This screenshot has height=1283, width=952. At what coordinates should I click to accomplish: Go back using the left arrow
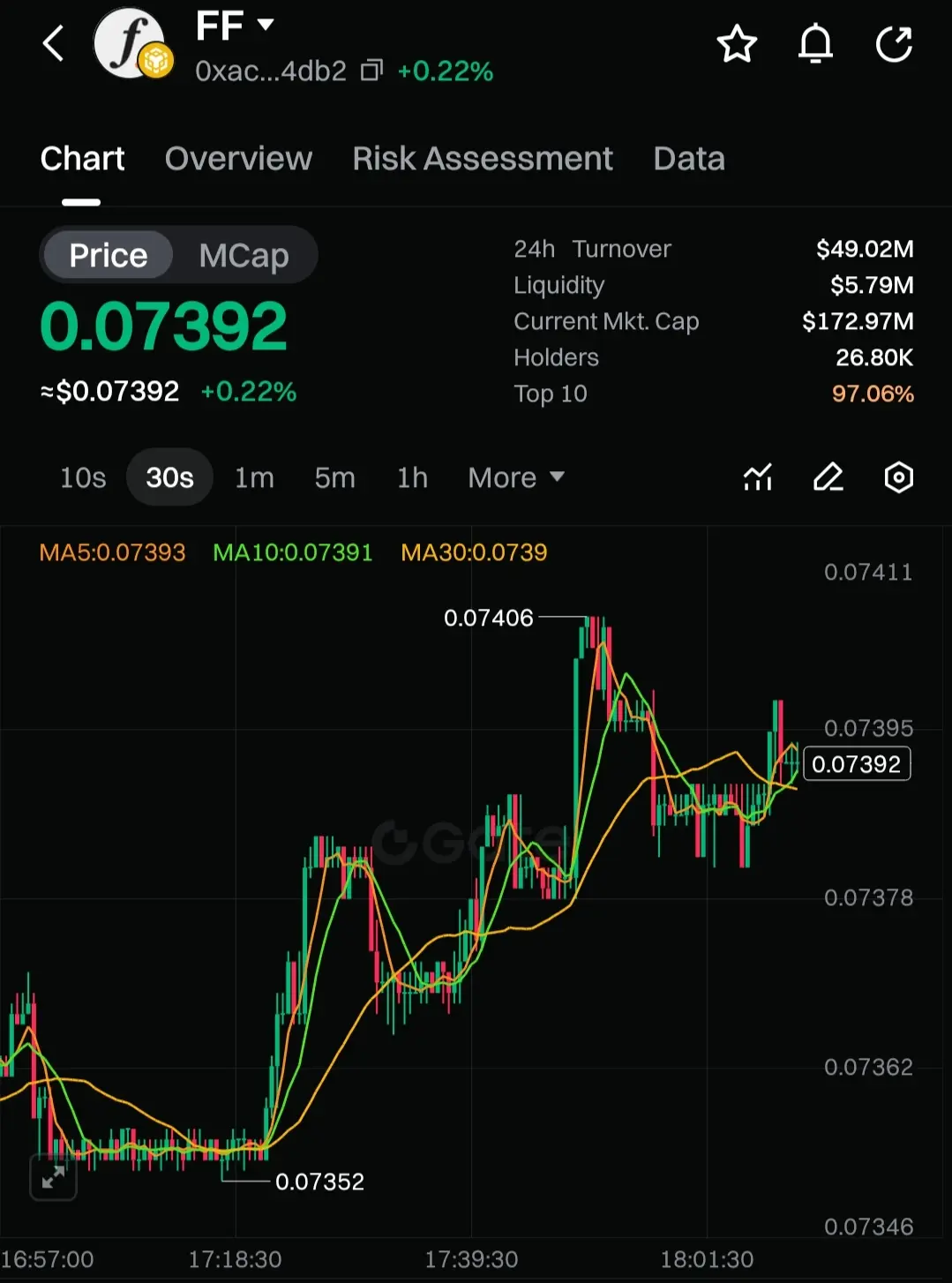(54, 43)
